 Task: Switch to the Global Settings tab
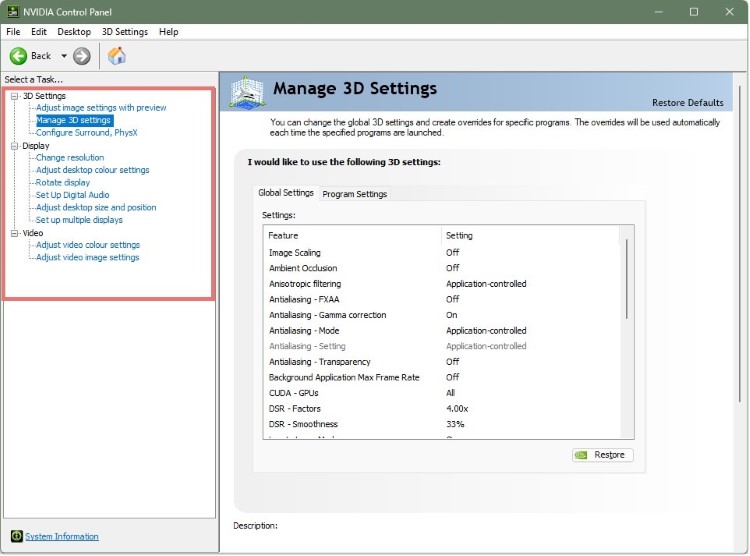[x=286, y=192]
